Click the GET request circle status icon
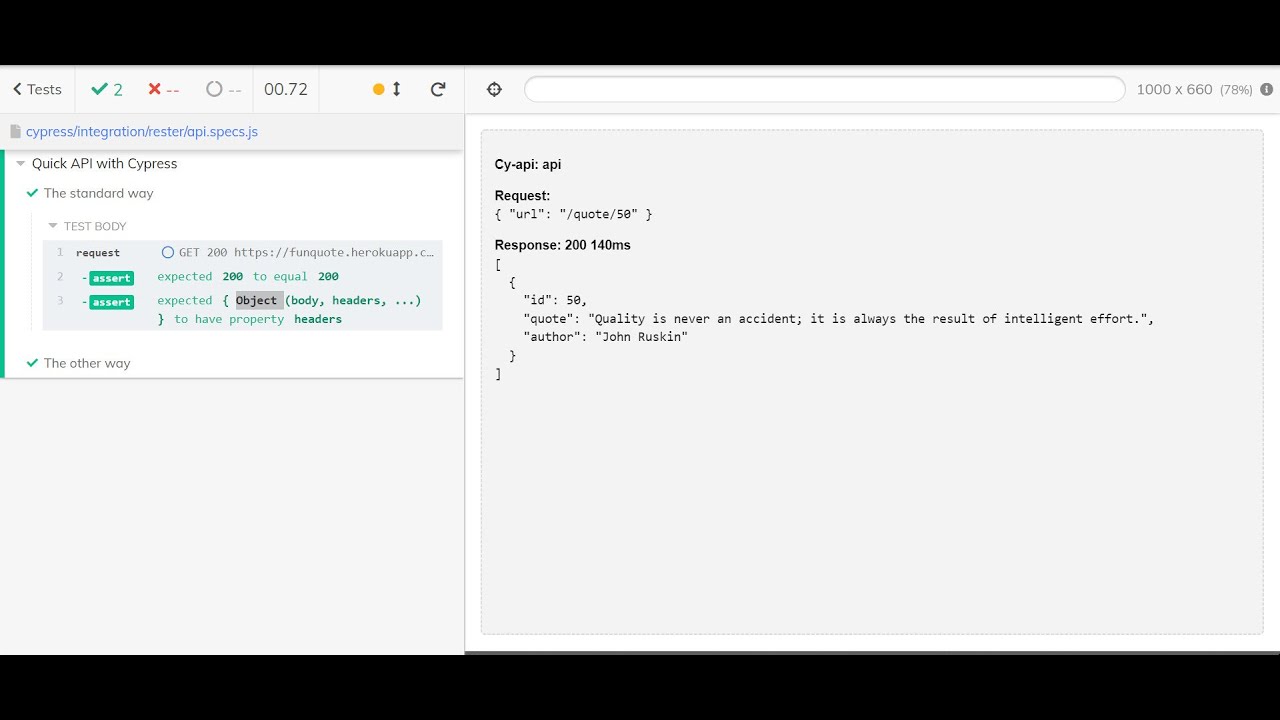The image size is (1280, 720). coord(168,253)
